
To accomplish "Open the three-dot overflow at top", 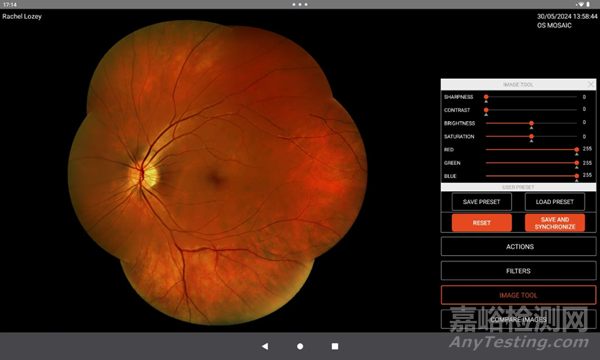I will [300, 5].
